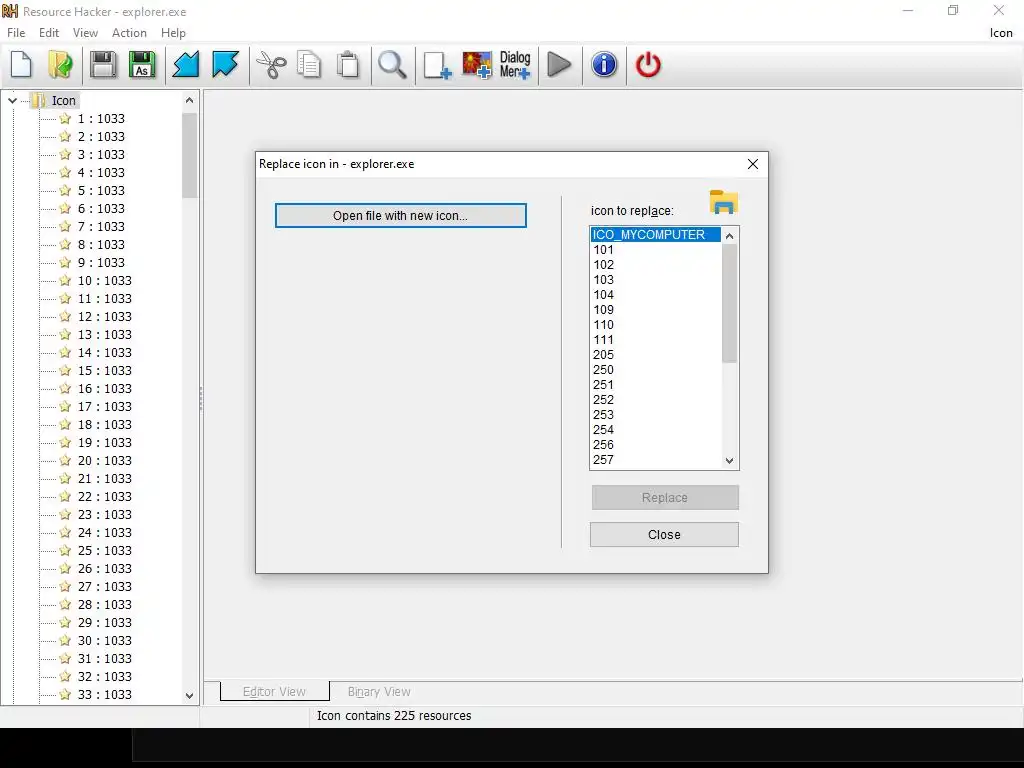
Task: Click the Close button in dialog
Action: (664, 535)
